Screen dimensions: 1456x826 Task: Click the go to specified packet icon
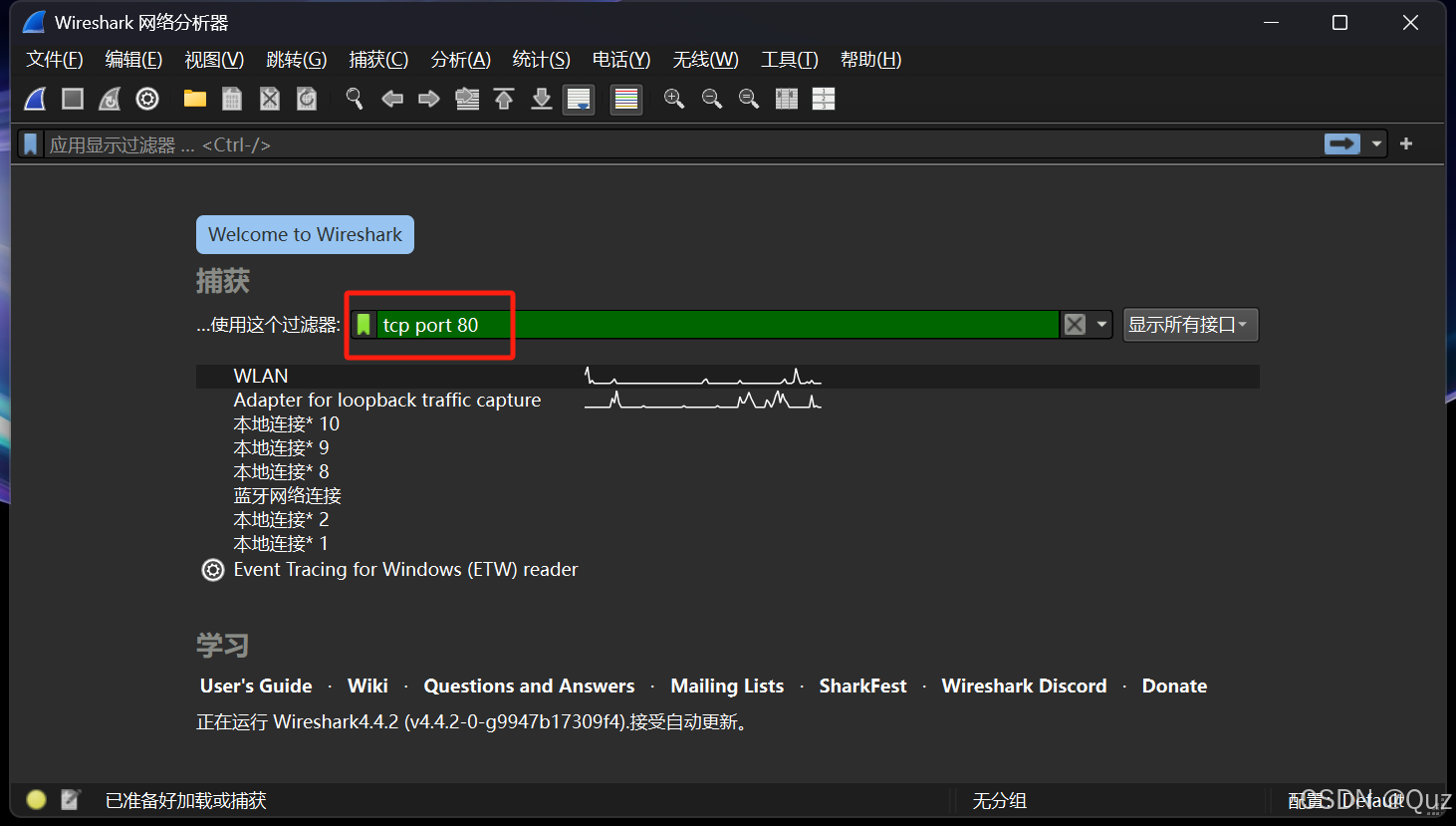467,99
